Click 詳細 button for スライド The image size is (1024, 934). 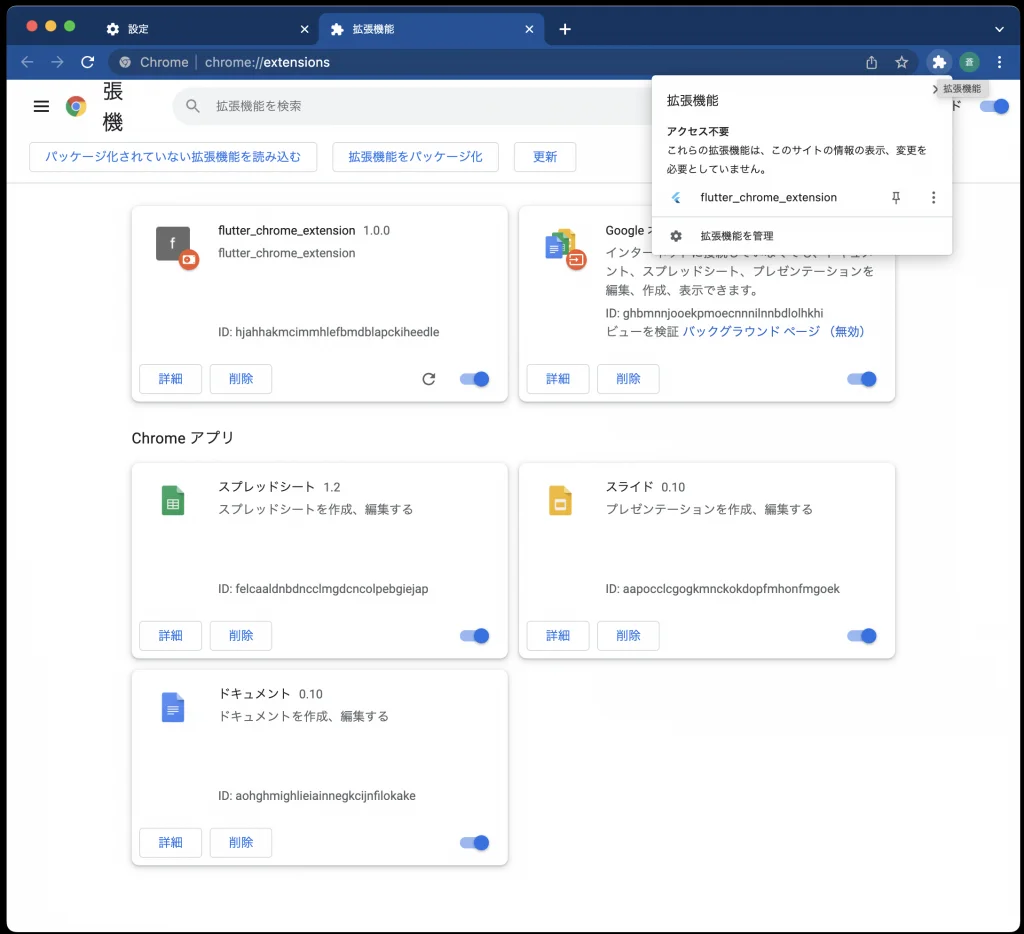point(558,636)
